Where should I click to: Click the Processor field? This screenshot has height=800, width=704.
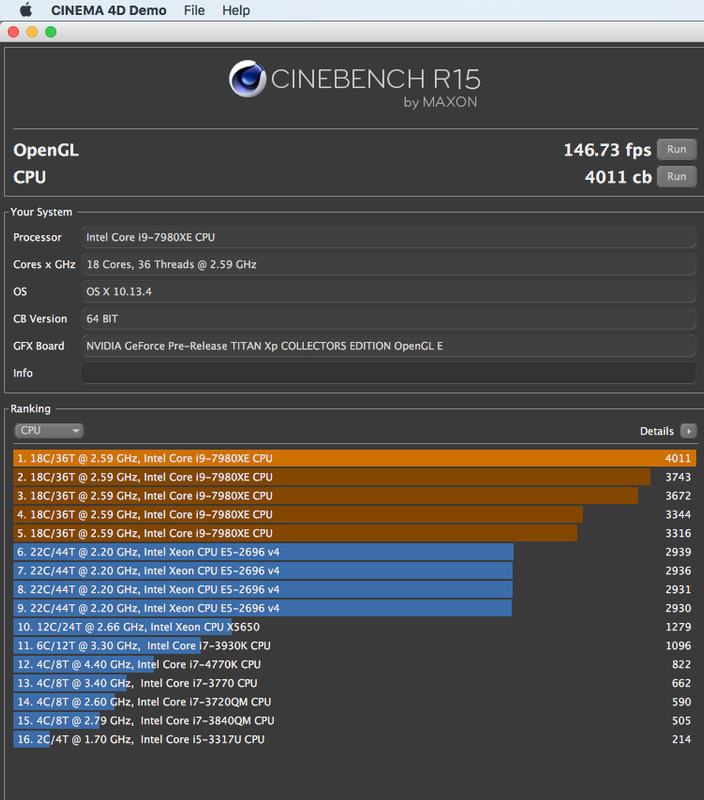[389, 237]
